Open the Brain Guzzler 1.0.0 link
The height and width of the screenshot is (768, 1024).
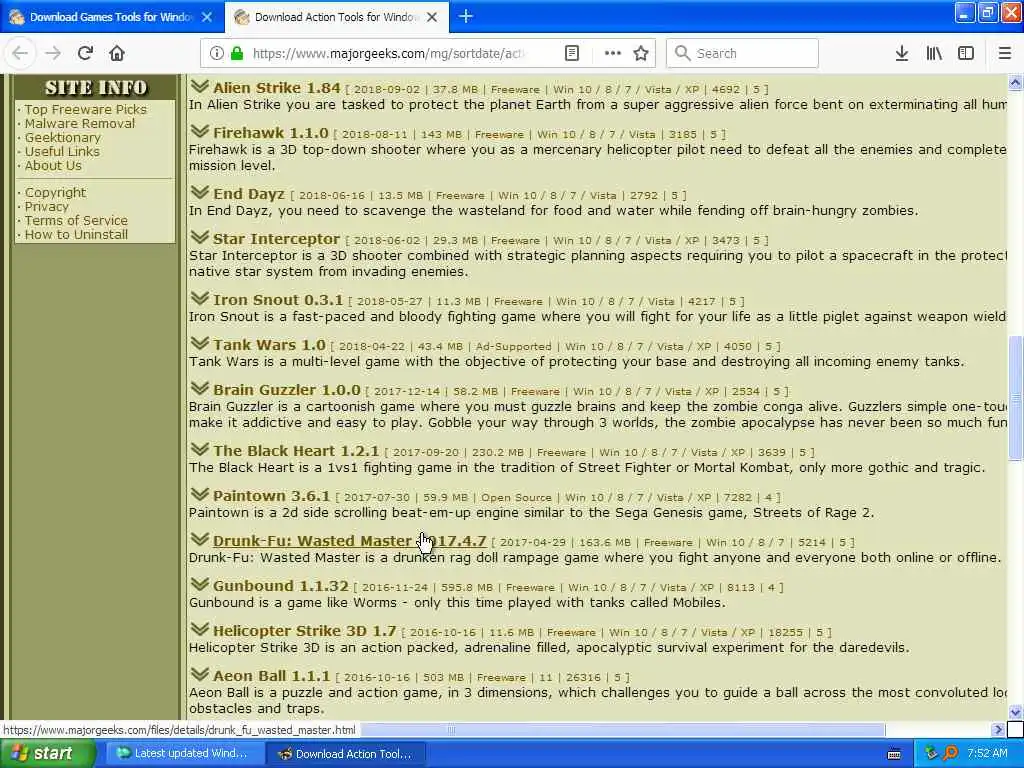coord(287,390)
